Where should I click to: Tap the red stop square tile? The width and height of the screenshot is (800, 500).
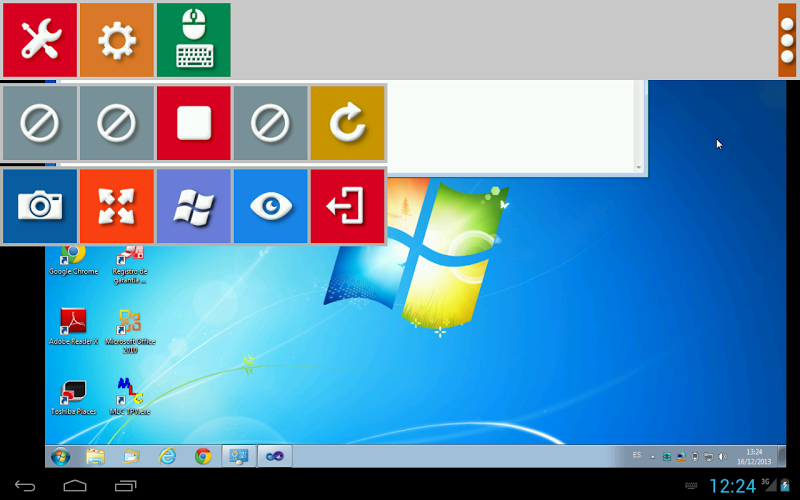193,123
